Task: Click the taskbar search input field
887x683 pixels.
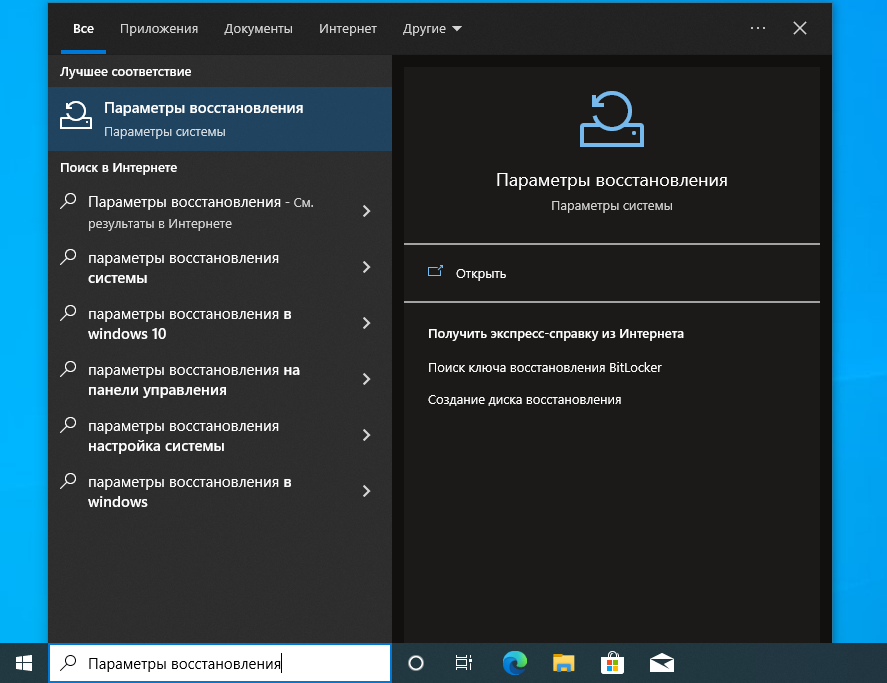Action: (220, 663)
